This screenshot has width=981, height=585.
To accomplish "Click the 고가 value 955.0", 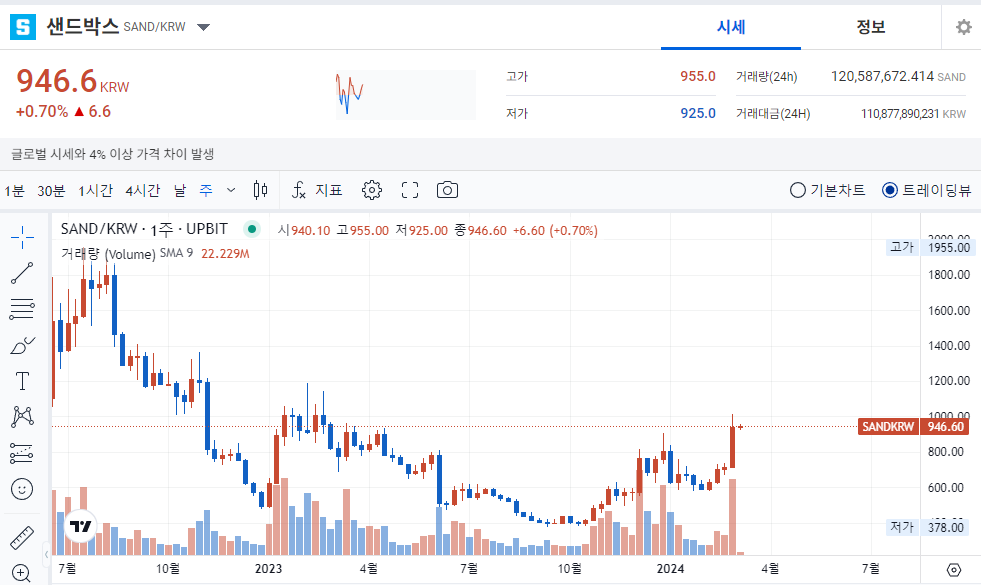I will (x=698, y=76).
